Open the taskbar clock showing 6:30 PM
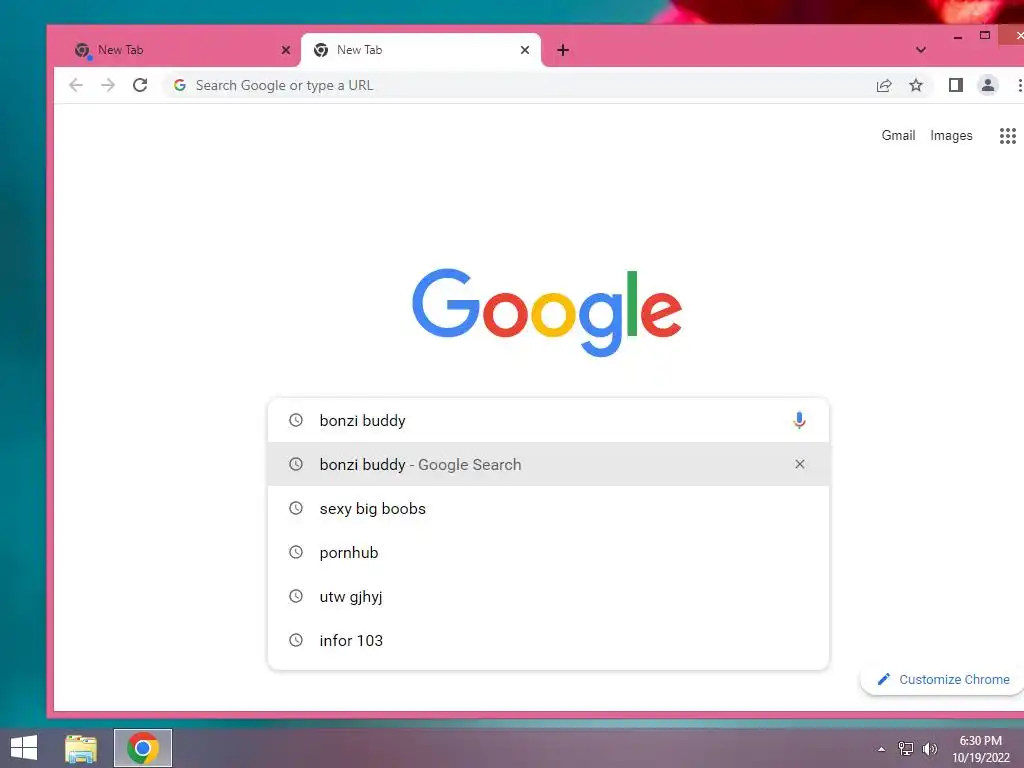 click(980, 749)
